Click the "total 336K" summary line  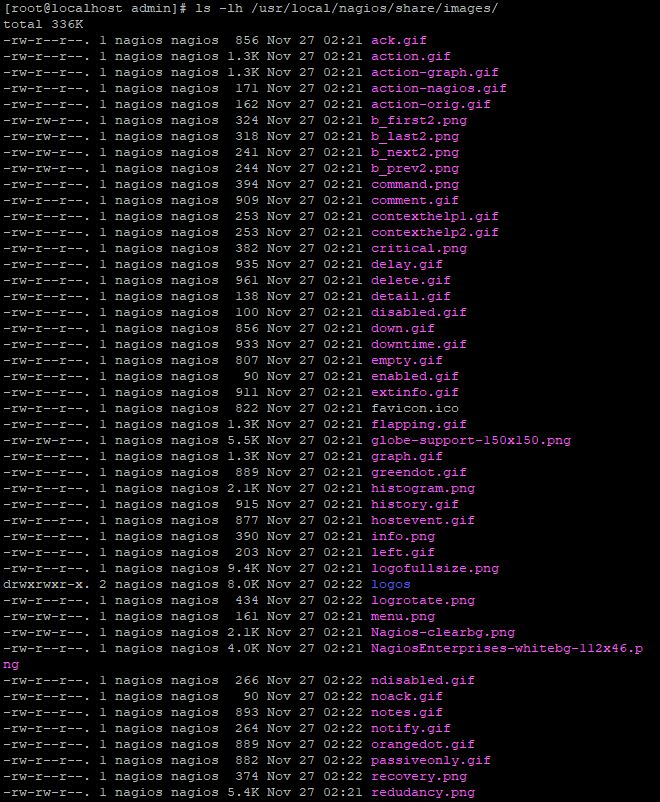42,24
